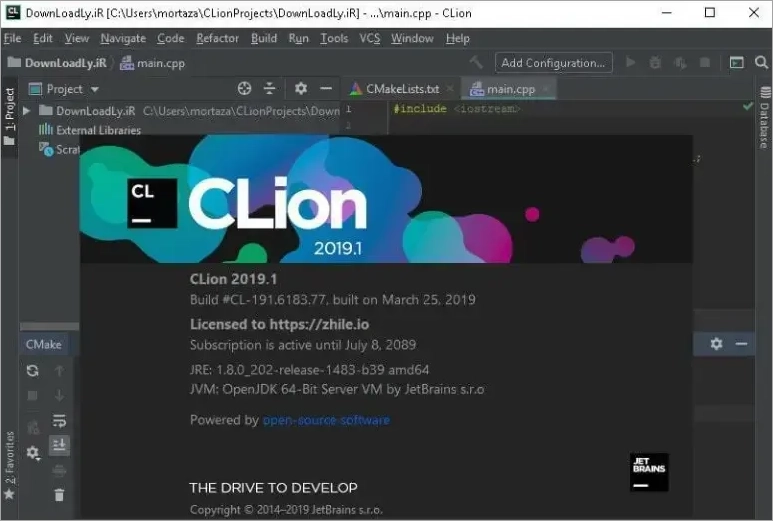Toggle soft-wrap icon in CMake panel

(59, 420)
